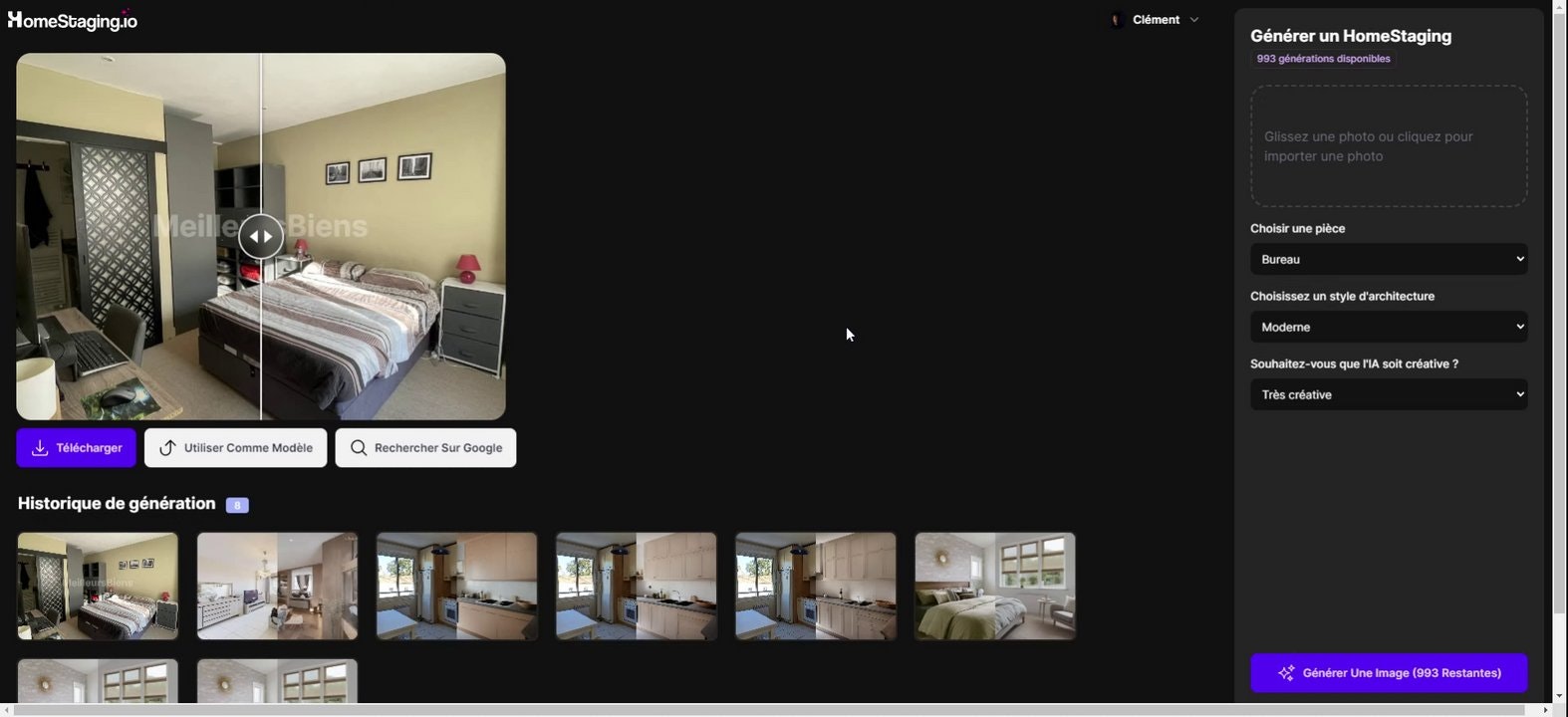Click the scrollbar up arrow
1568x717 pixels.
1560,7
